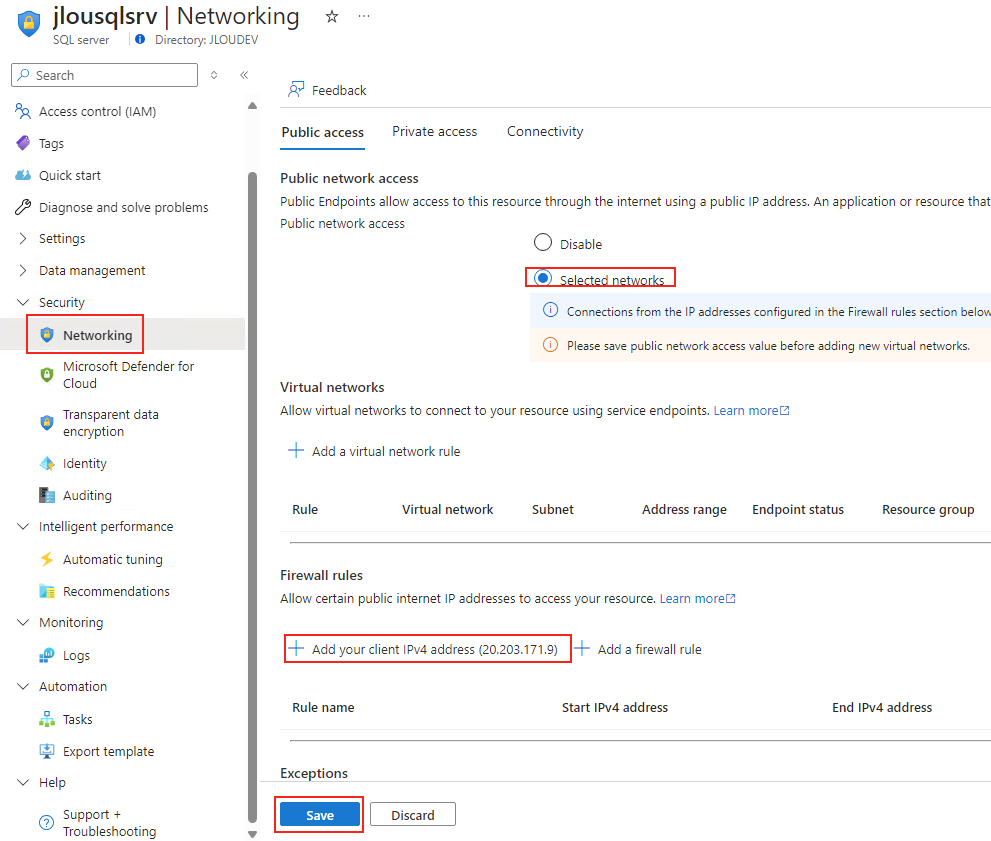Add a firewall rule
The image size is (991, 841).
point(638,650)
